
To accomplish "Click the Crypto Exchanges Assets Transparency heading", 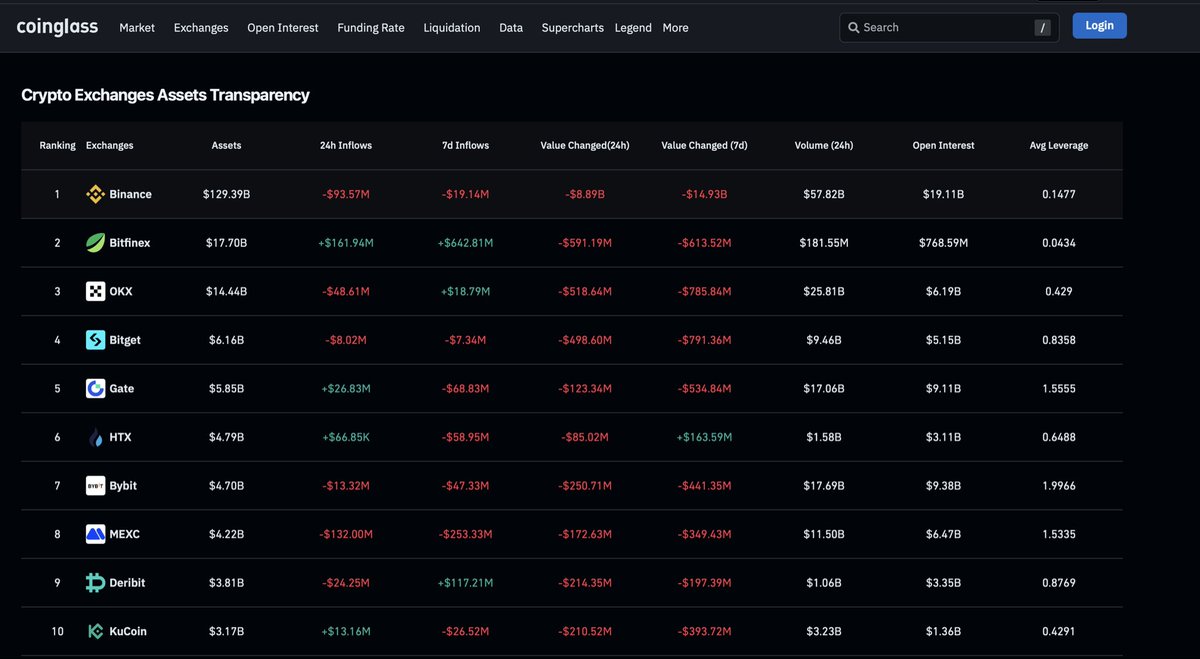I will point(165,95).
